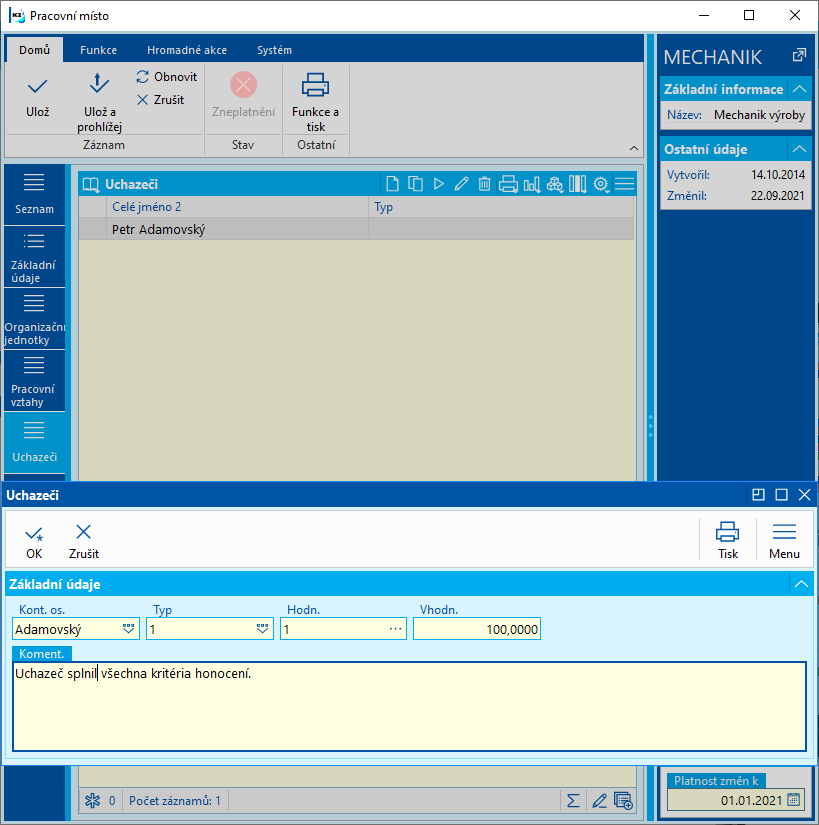The width and height of the screenshot is (819, 825).
Task: Click the pencil icon in status bar
Action: coord(599,801)
